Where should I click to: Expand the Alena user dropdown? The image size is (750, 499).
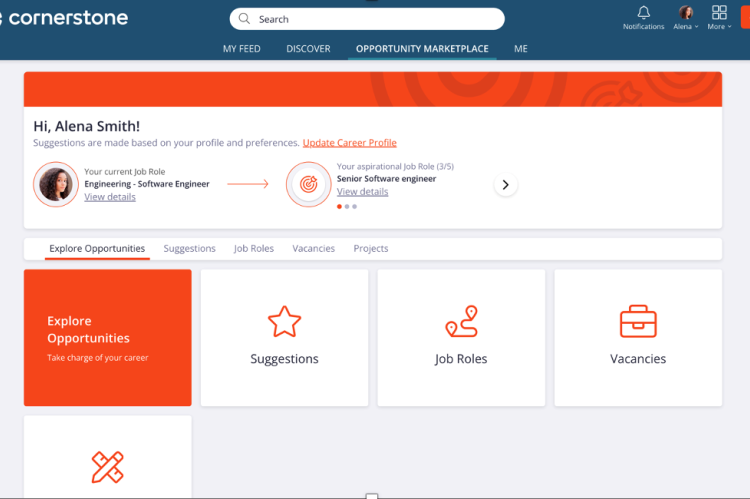click(686, 26)
